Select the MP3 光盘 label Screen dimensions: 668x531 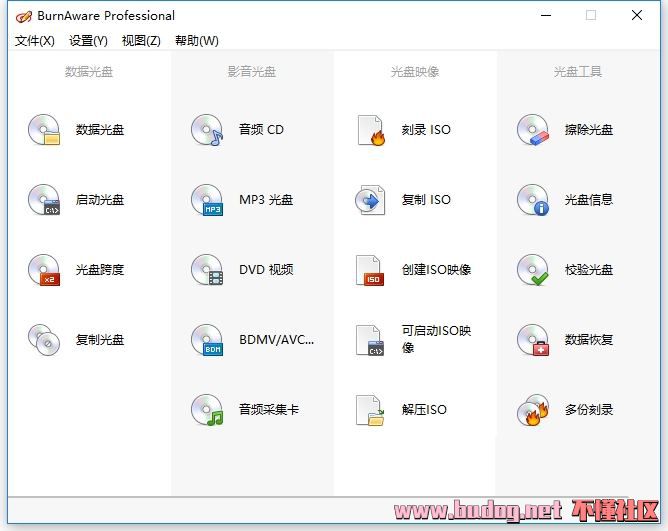pyautogui.click(x=266, y=199)
